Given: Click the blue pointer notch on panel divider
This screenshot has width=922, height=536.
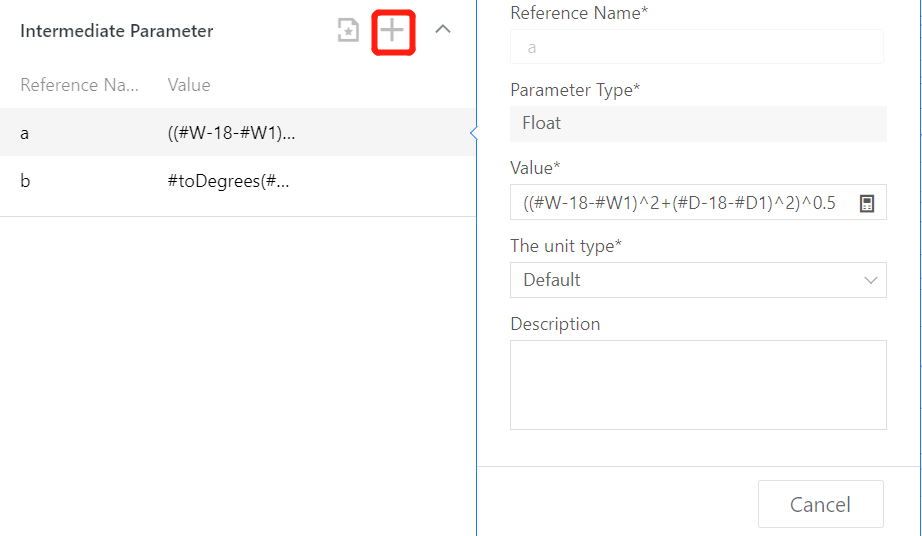Looking at the screenshot, I should [473, 132].
